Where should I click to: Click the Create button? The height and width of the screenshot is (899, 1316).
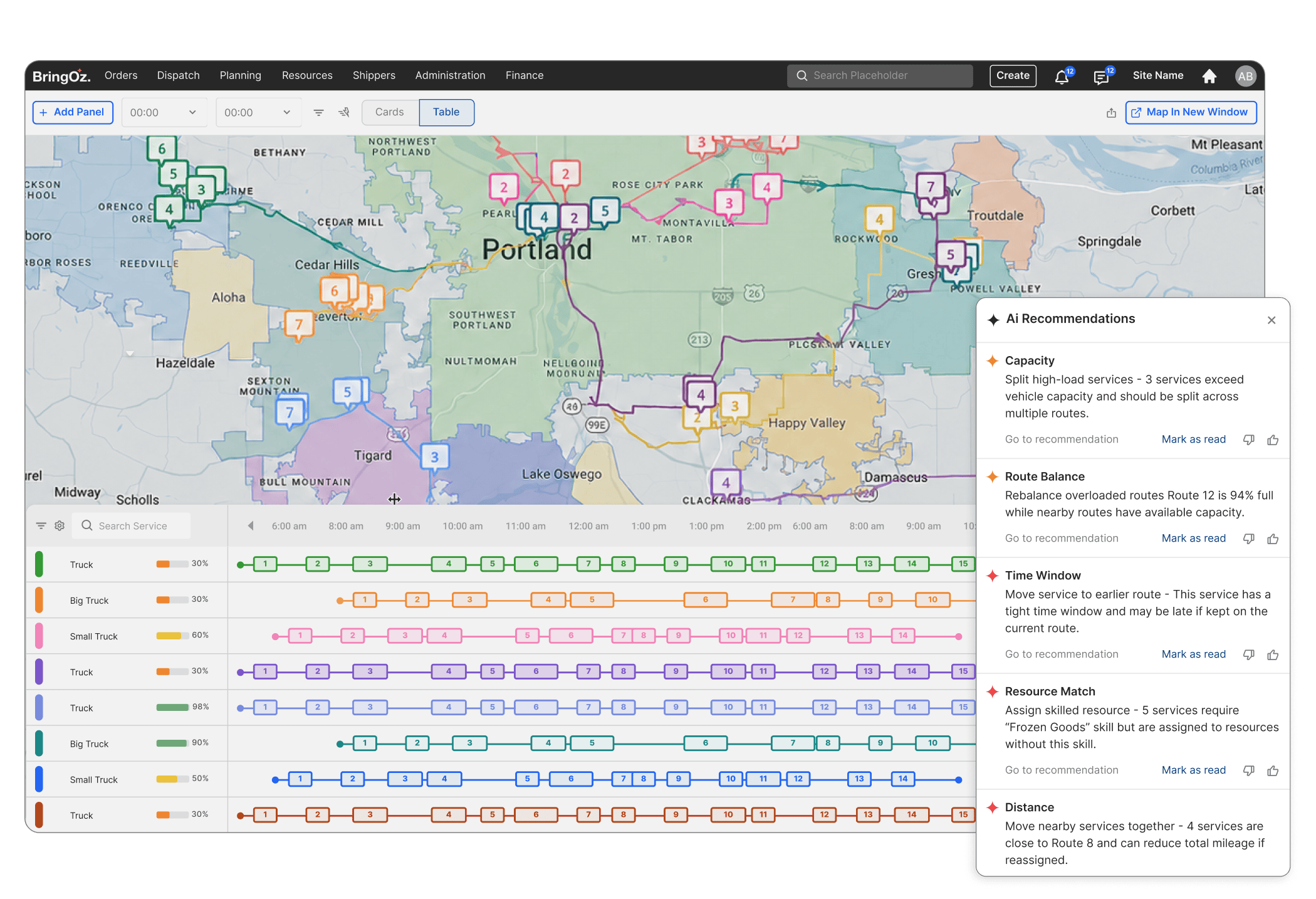1013,76
